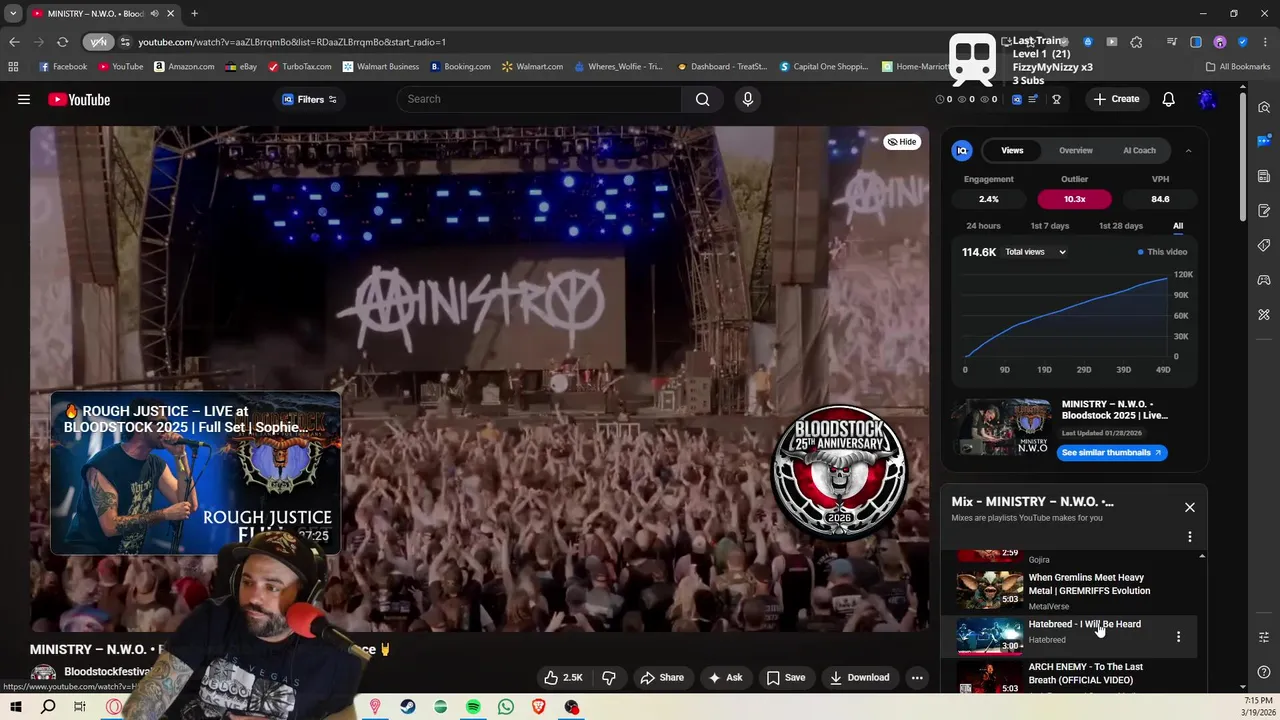Save the video to a playlist
This screenshot has height=720, width=1280.
(x=786, y=677)
